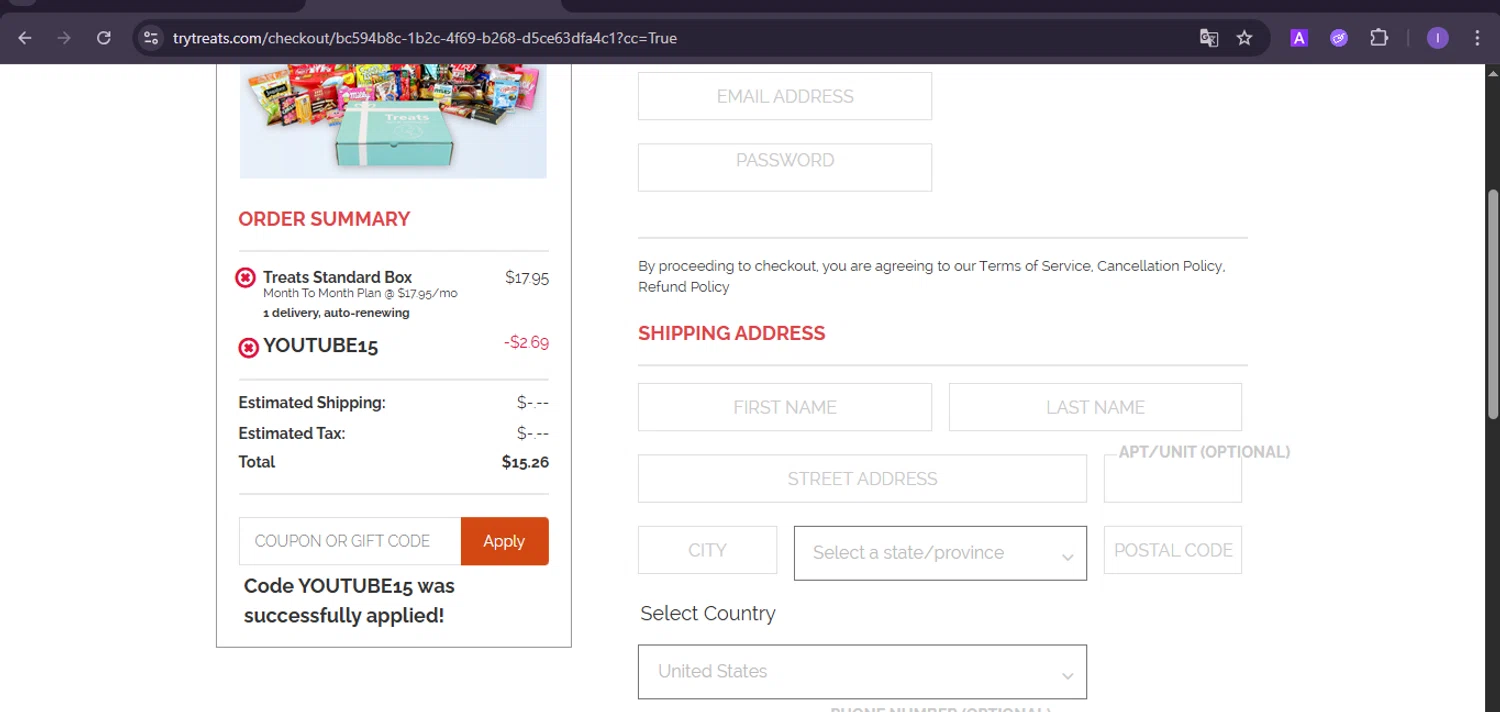1500x712 pixels.
Task: Open site information icon in address bar
Action: [151, 38]
